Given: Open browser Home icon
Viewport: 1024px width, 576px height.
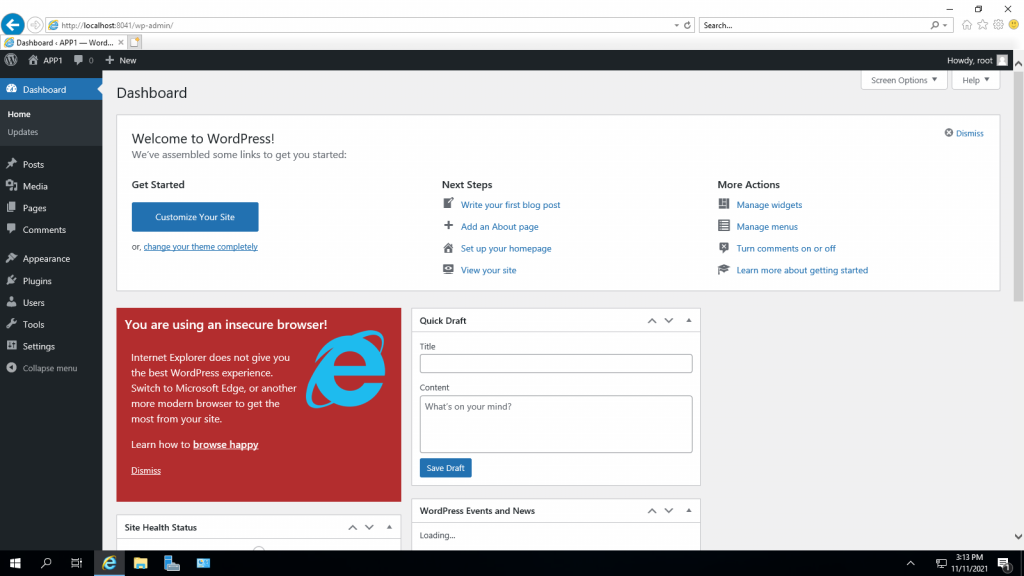Looking at the screenshot, I should pyautogui.click(x=967, y=25).
